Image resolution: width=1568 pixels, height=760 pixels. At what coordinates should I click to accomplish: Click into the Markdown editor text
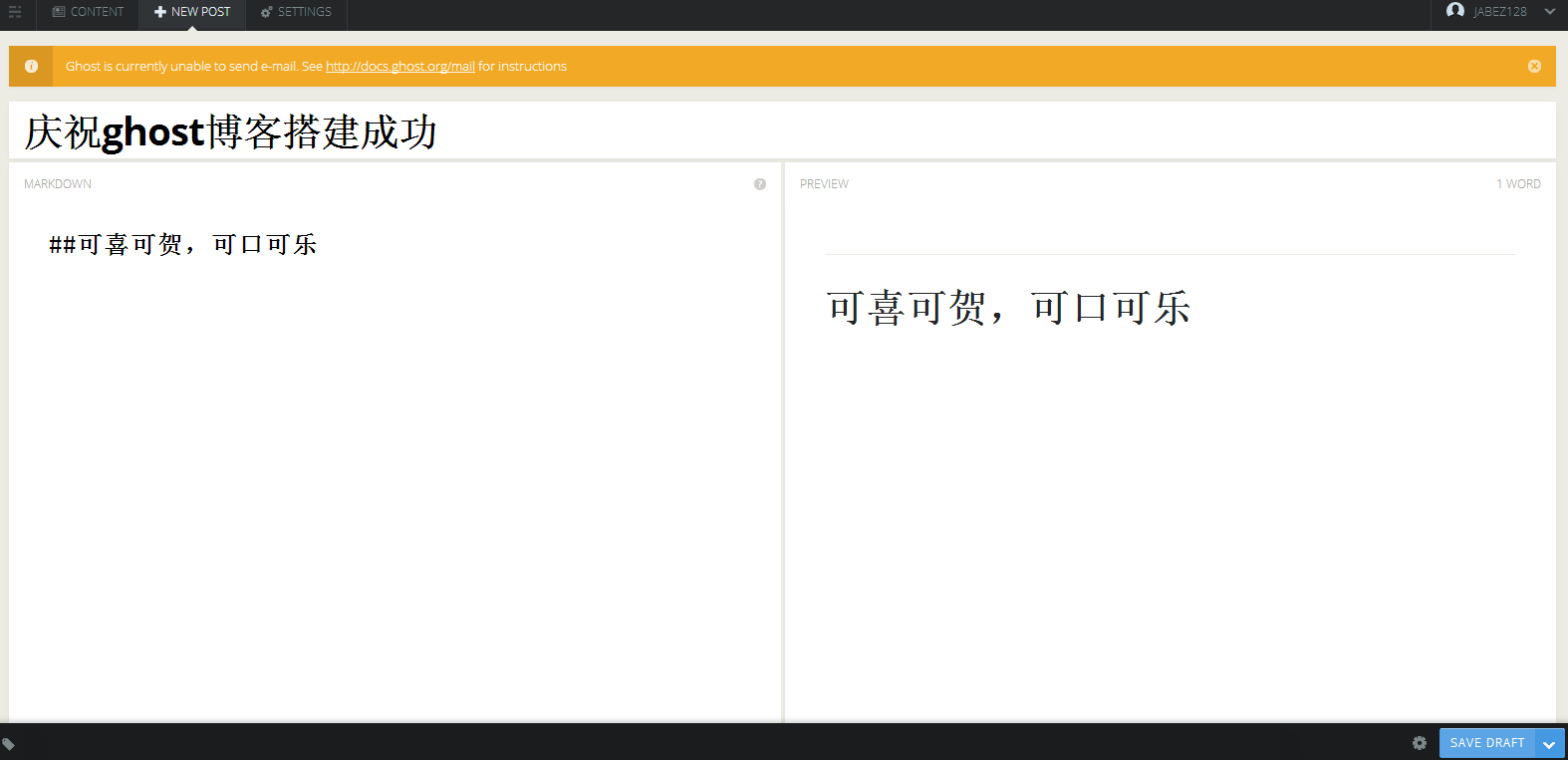pos(183,245)
